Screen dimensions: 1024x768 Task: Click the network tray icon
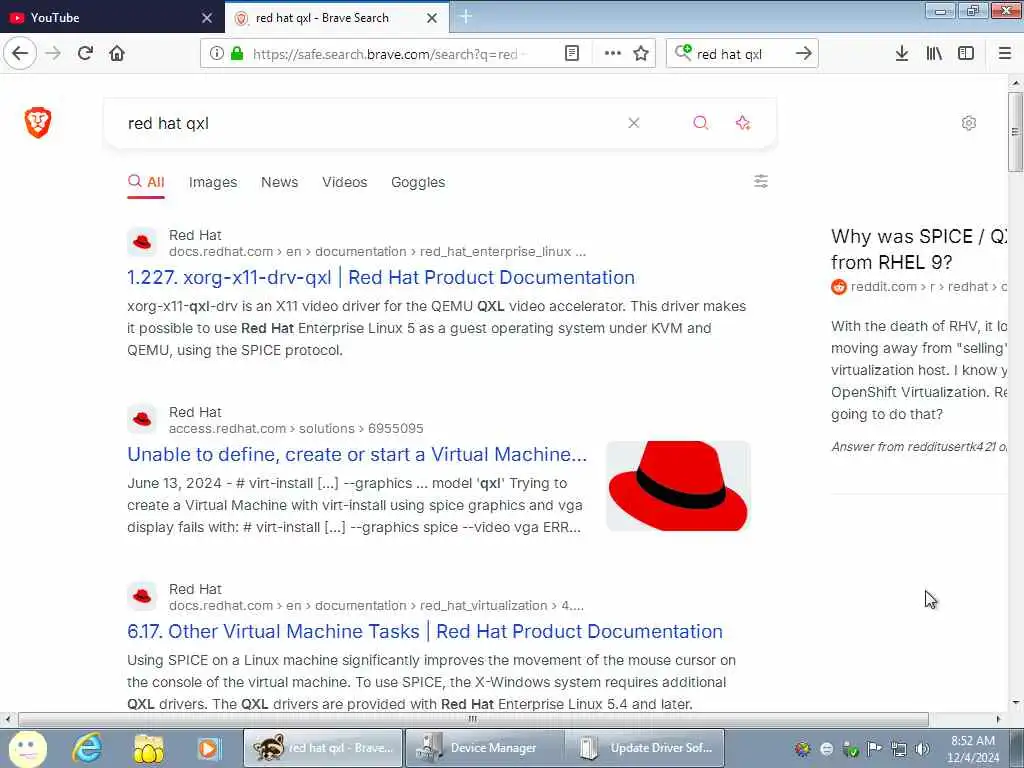pos(899,748)
